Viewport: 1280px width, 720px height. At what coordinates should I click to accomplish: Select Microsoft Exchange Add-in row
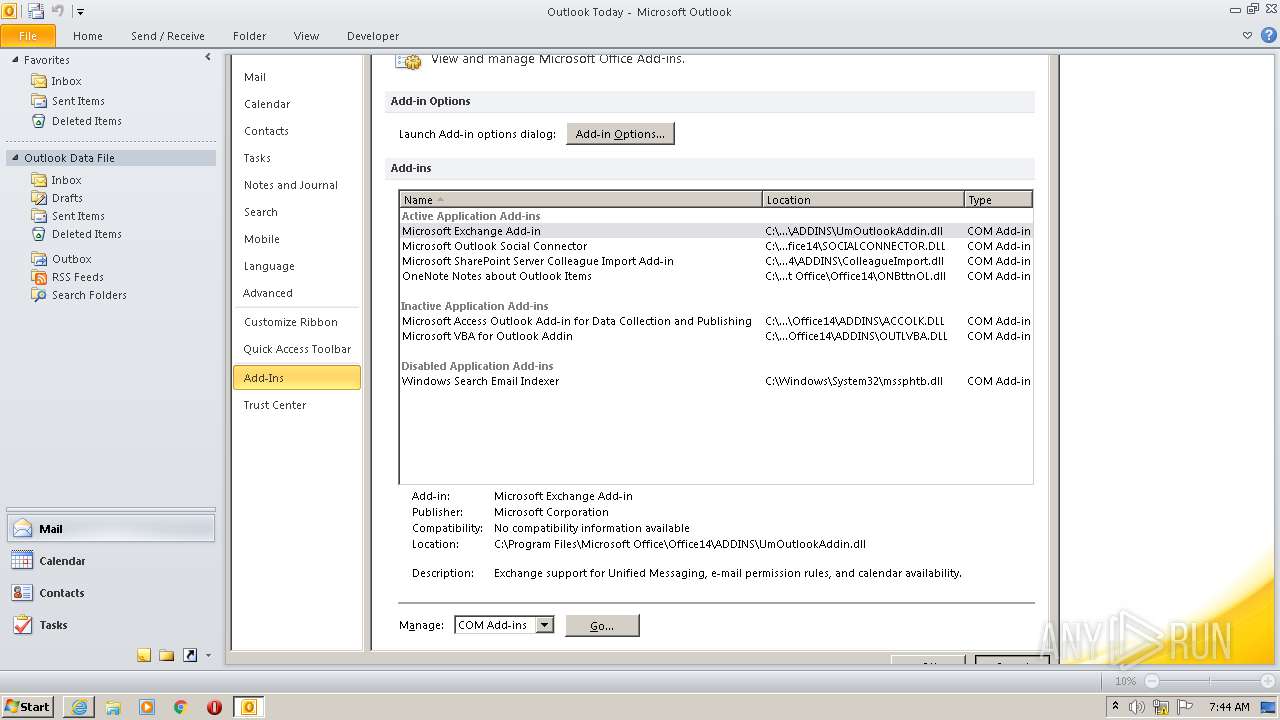point(716,231)
